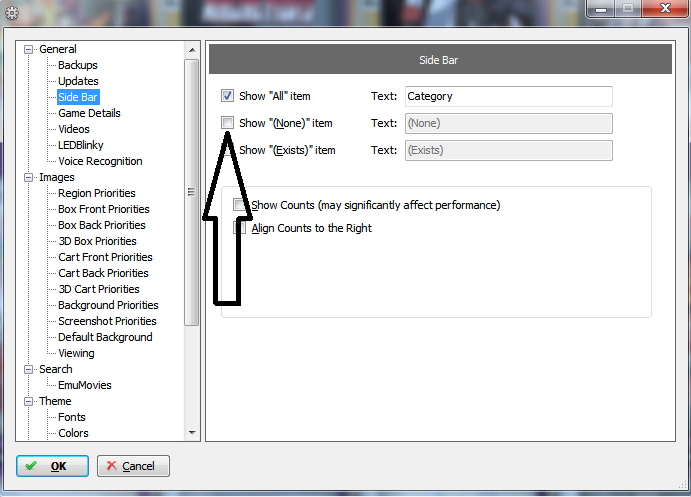Click the "Align Counts to the Right" label
691x497 pixels.
(311, 228)
